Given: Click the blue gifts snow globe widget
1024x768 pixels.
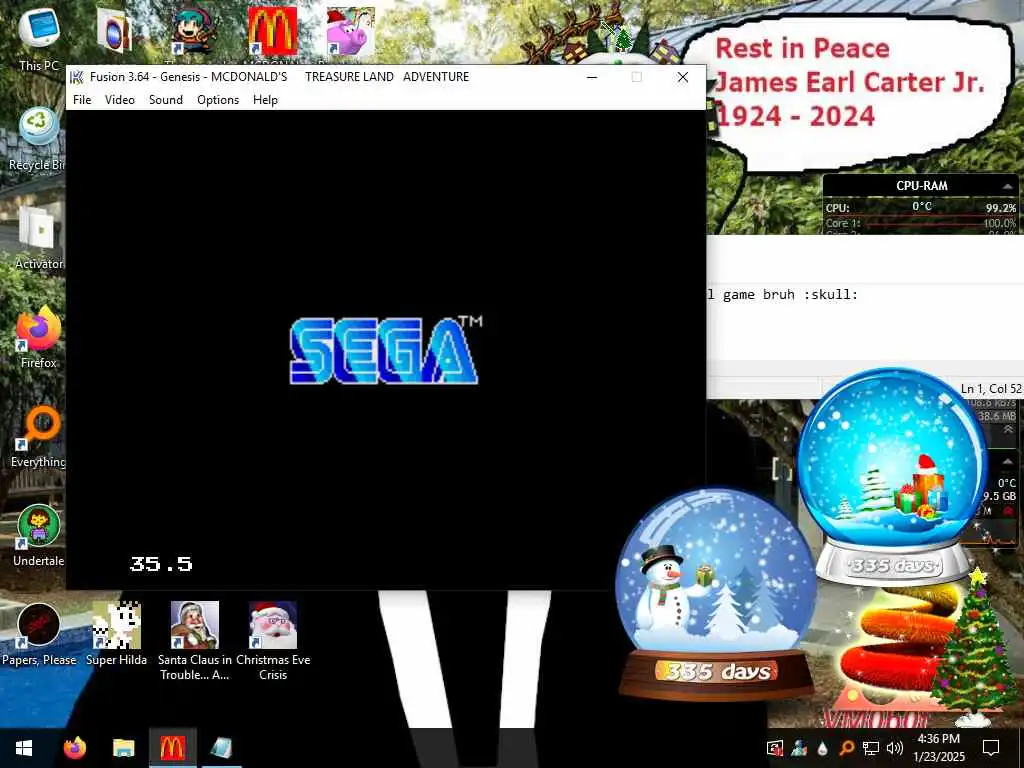Looking at the screenshot, I should [893, 477].
